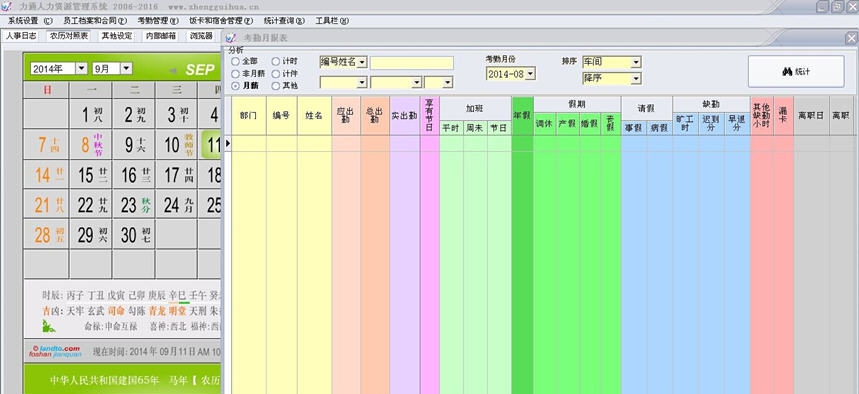Open the 系统设置 menu

point(30,21)
